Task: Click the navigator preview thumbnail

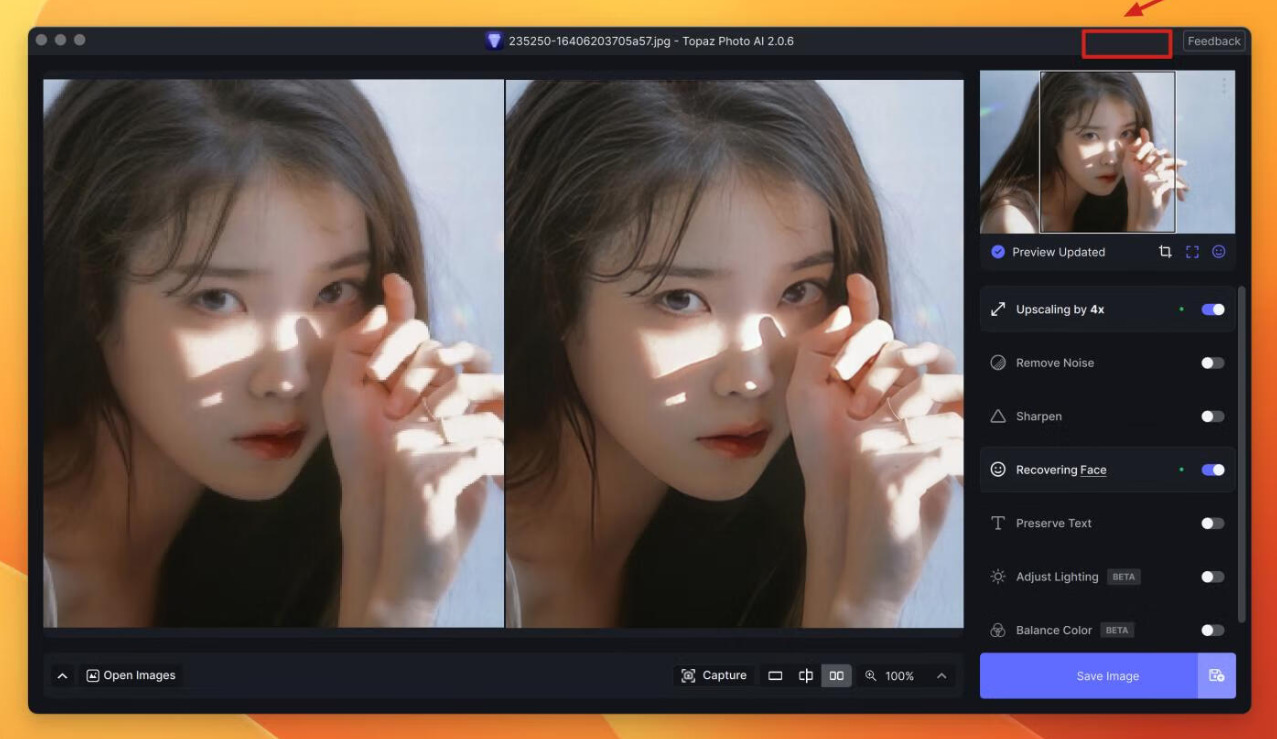Action: click(x=1107, y=152)
